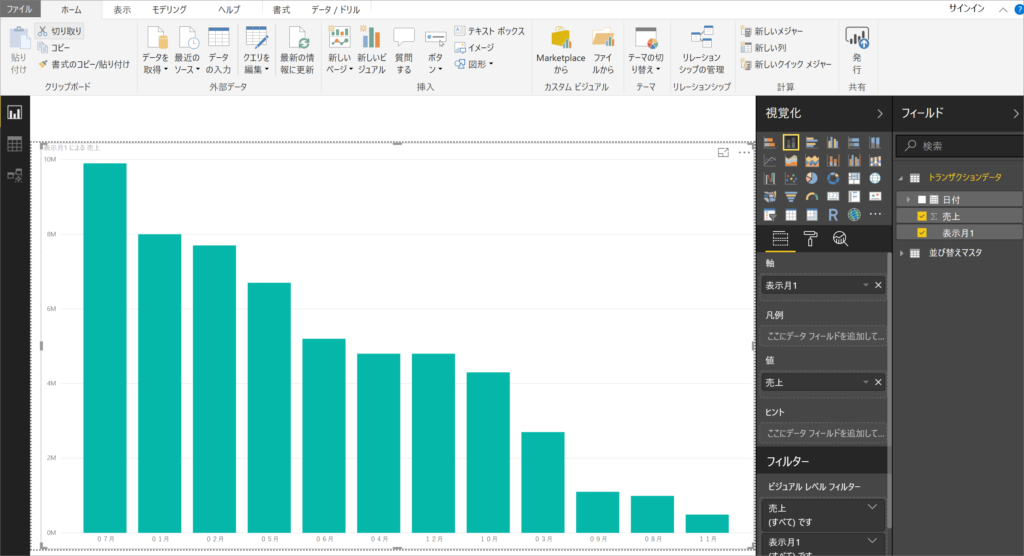Select the gauge visual
The image size is (1024, 556).
812,197
